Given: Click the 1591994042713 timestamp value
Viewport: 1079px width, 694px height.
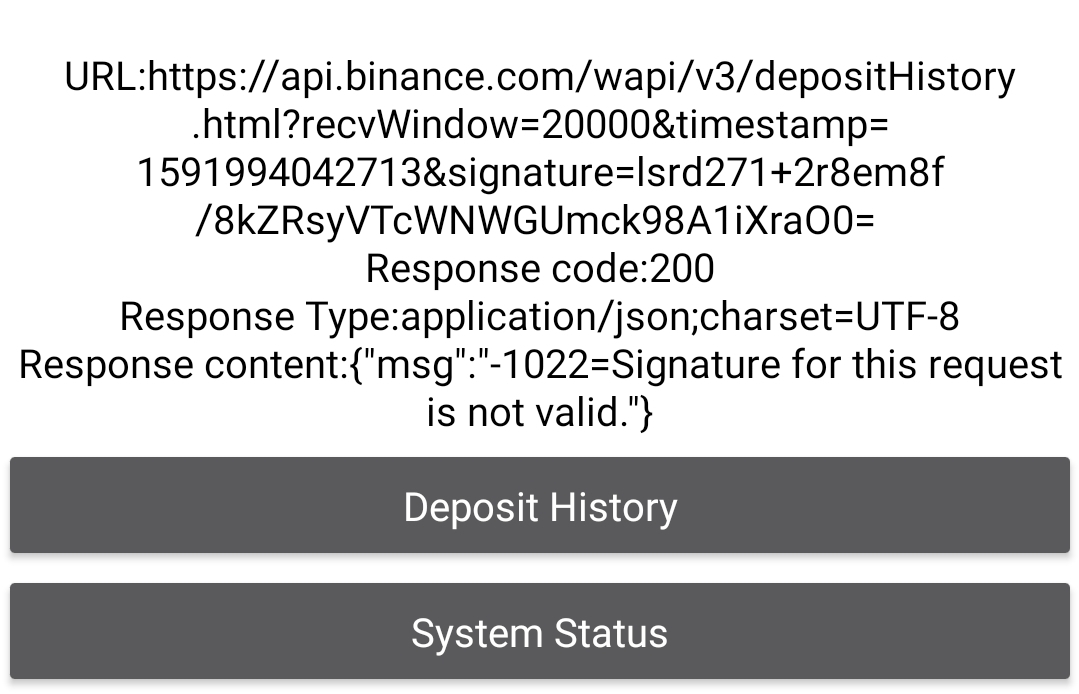Looking at the screenshot, I should (279, 173).
